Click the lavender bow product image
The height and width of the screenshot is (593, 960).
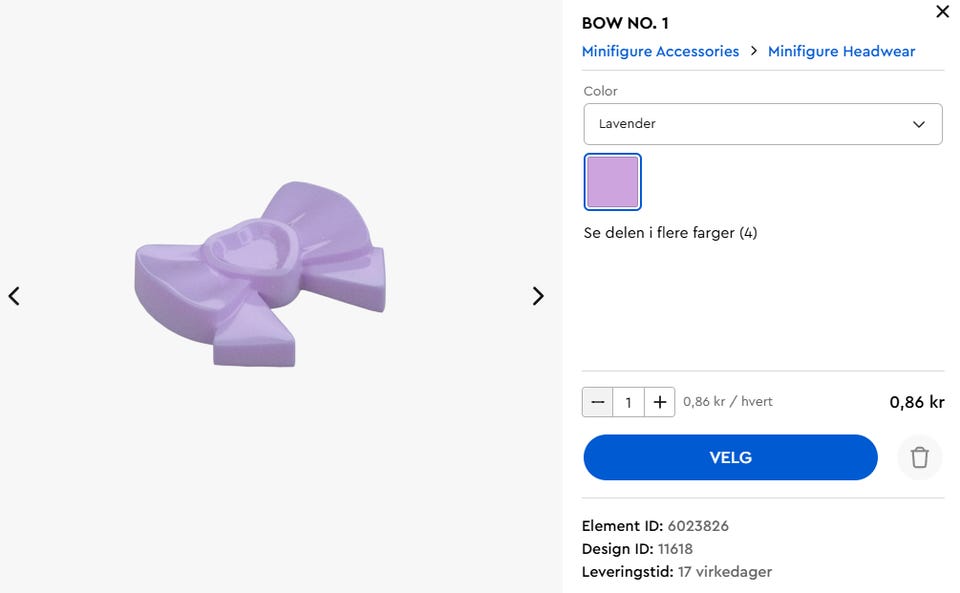(x=262, y=273)
